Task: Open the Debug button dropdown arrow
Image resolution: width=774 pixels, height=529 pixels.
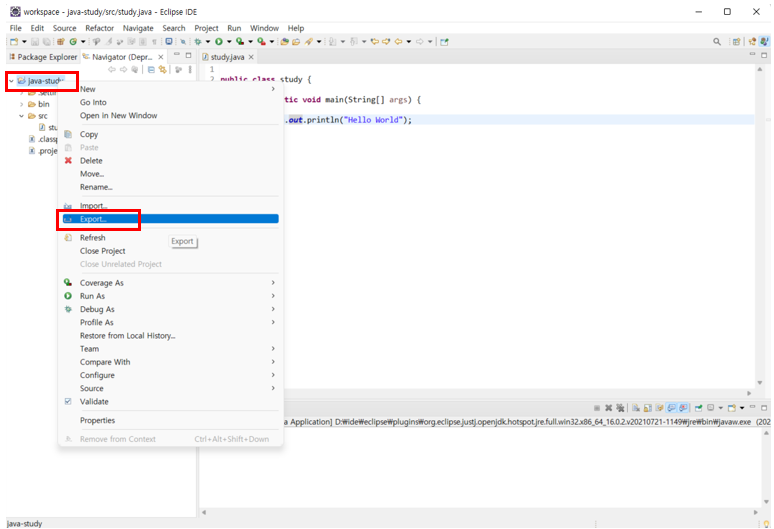Action: (207, 42)
